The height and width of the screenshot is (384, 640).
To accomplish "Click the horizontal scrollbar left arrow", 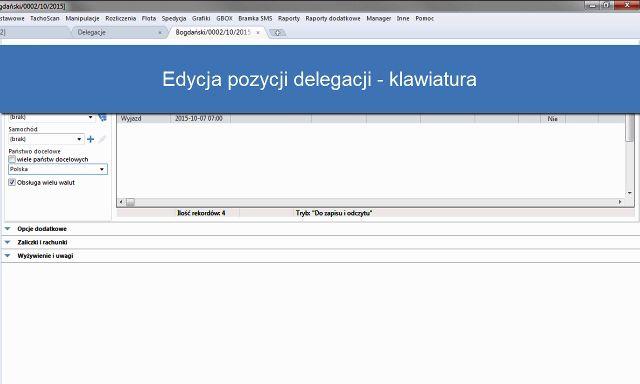I will pyautogui.click(x=121, y=202).
